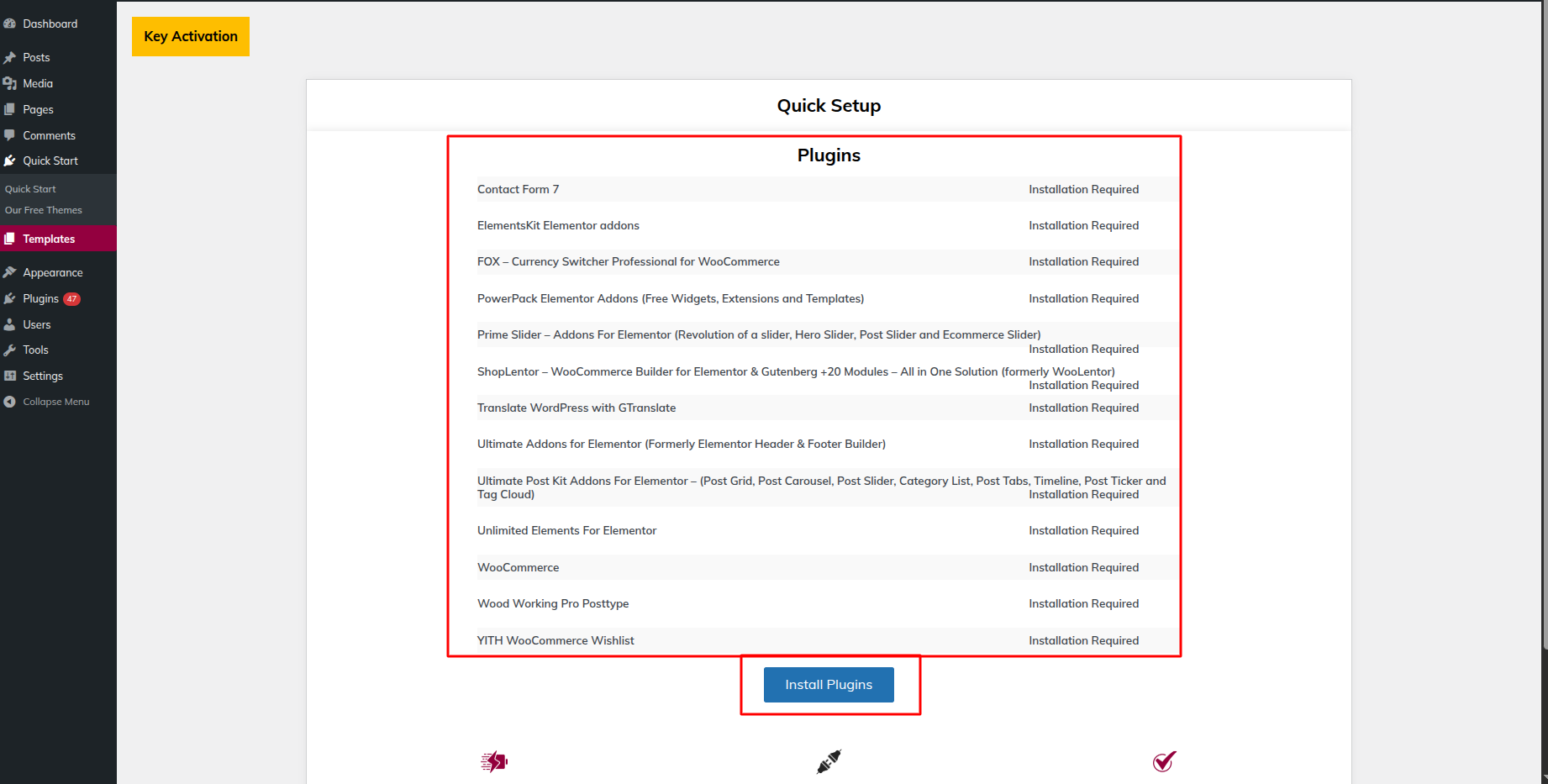Click the Tools wrench icon

(x=10, y=350)
